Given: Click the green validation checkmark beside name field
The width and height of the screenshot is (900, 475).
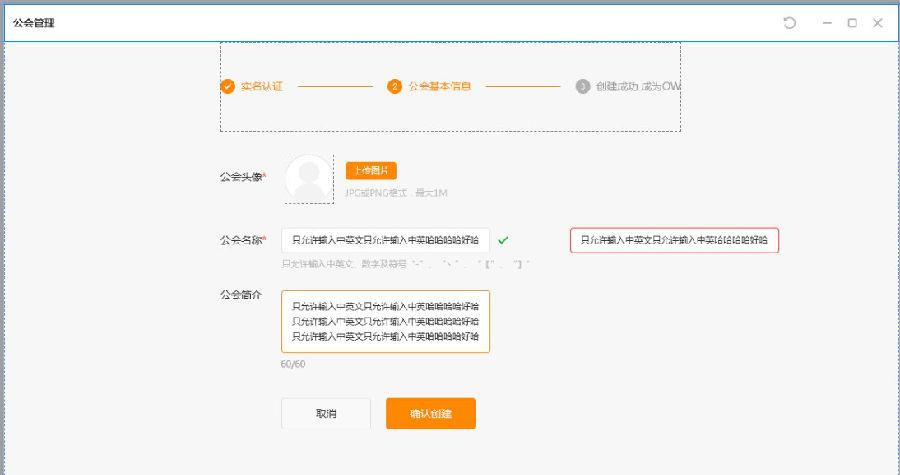Looking at the screenshot, I should coord(503,240).
